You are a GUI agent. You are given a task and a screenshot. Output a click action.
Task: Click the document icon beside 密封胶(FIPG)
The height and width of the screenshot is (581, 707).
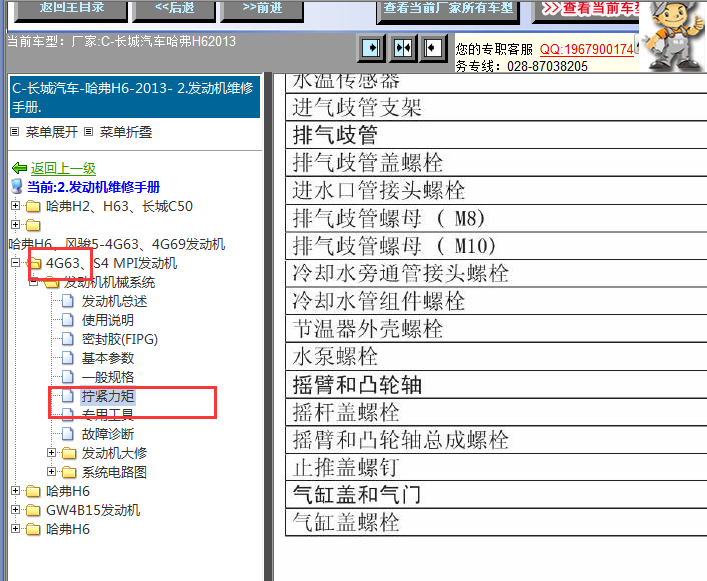[x=68, y=339]
